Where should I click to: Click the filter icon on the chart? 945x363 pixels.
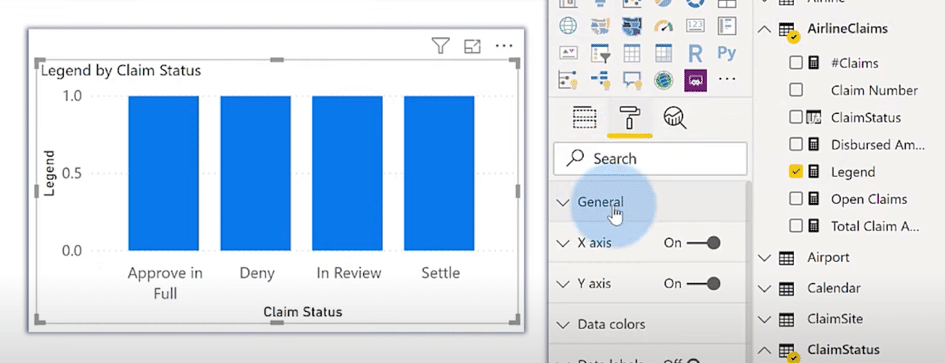441,46
